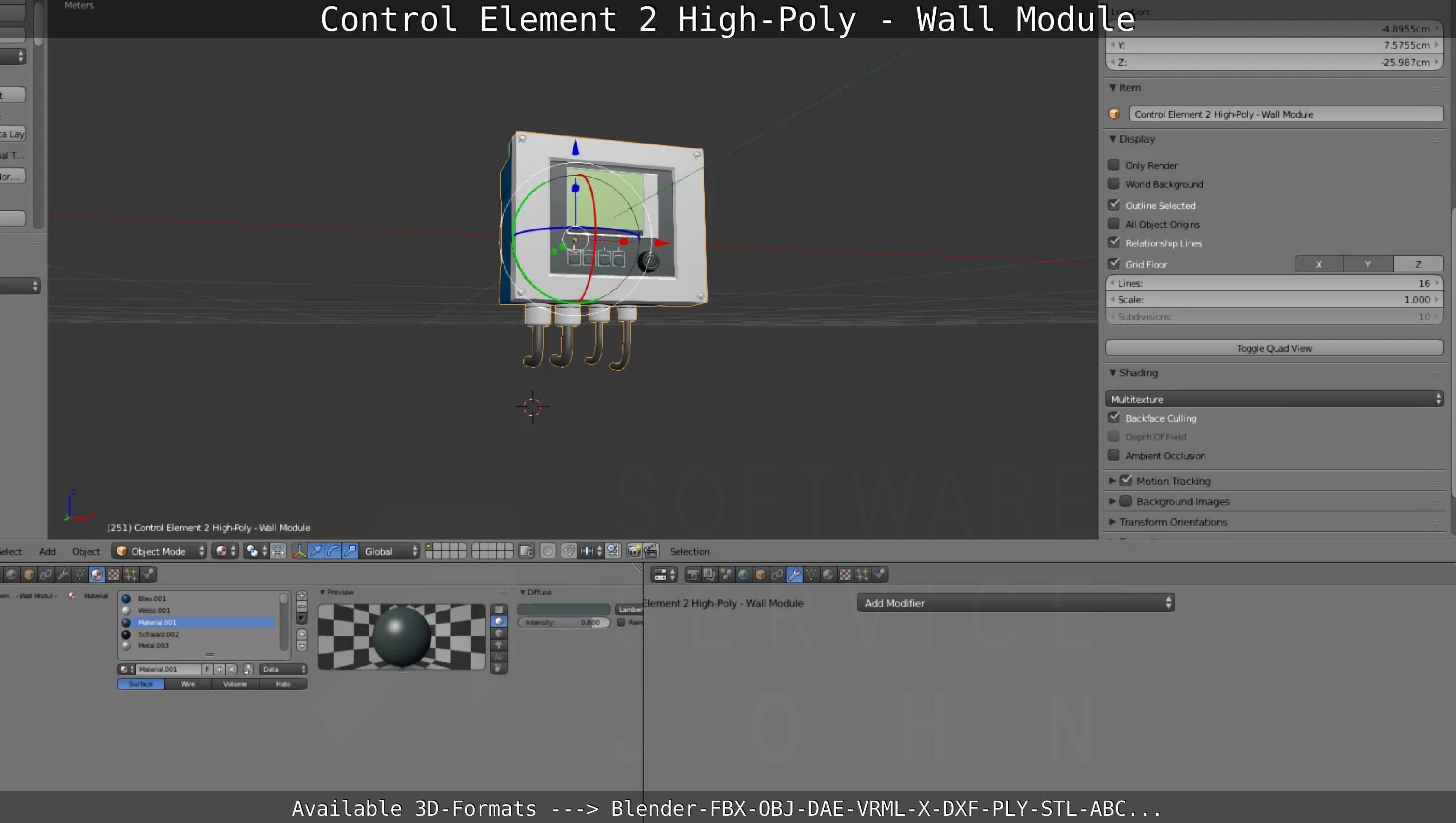Open viewport shading mode selector in 3D header

(x=226, y=551)
